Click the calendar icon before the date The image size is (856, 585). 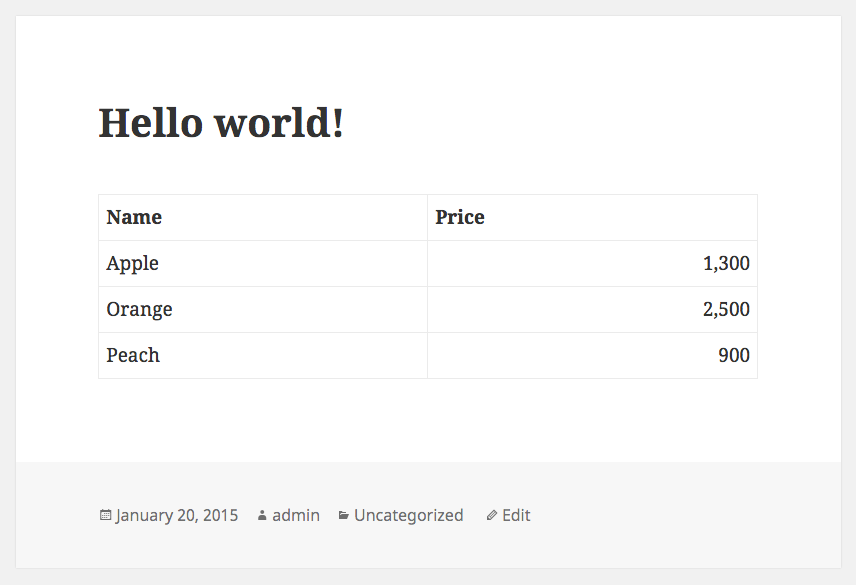[105, 515]
